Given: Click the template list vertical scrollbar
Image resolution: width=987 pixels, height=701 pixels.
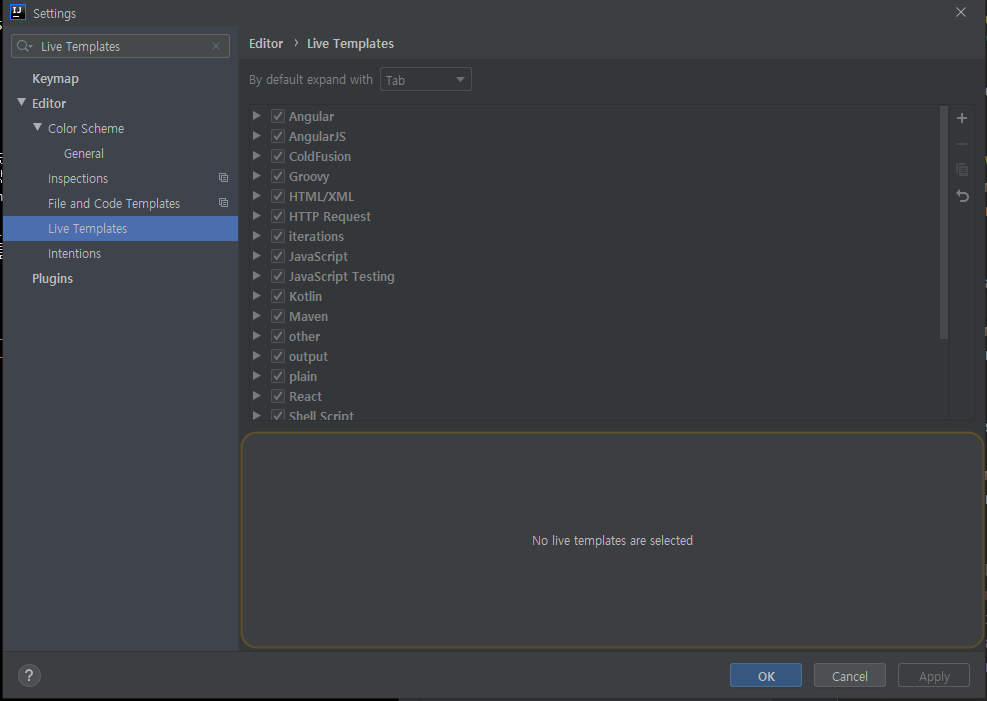Looking at the screenshot, I should coord(944,222).
